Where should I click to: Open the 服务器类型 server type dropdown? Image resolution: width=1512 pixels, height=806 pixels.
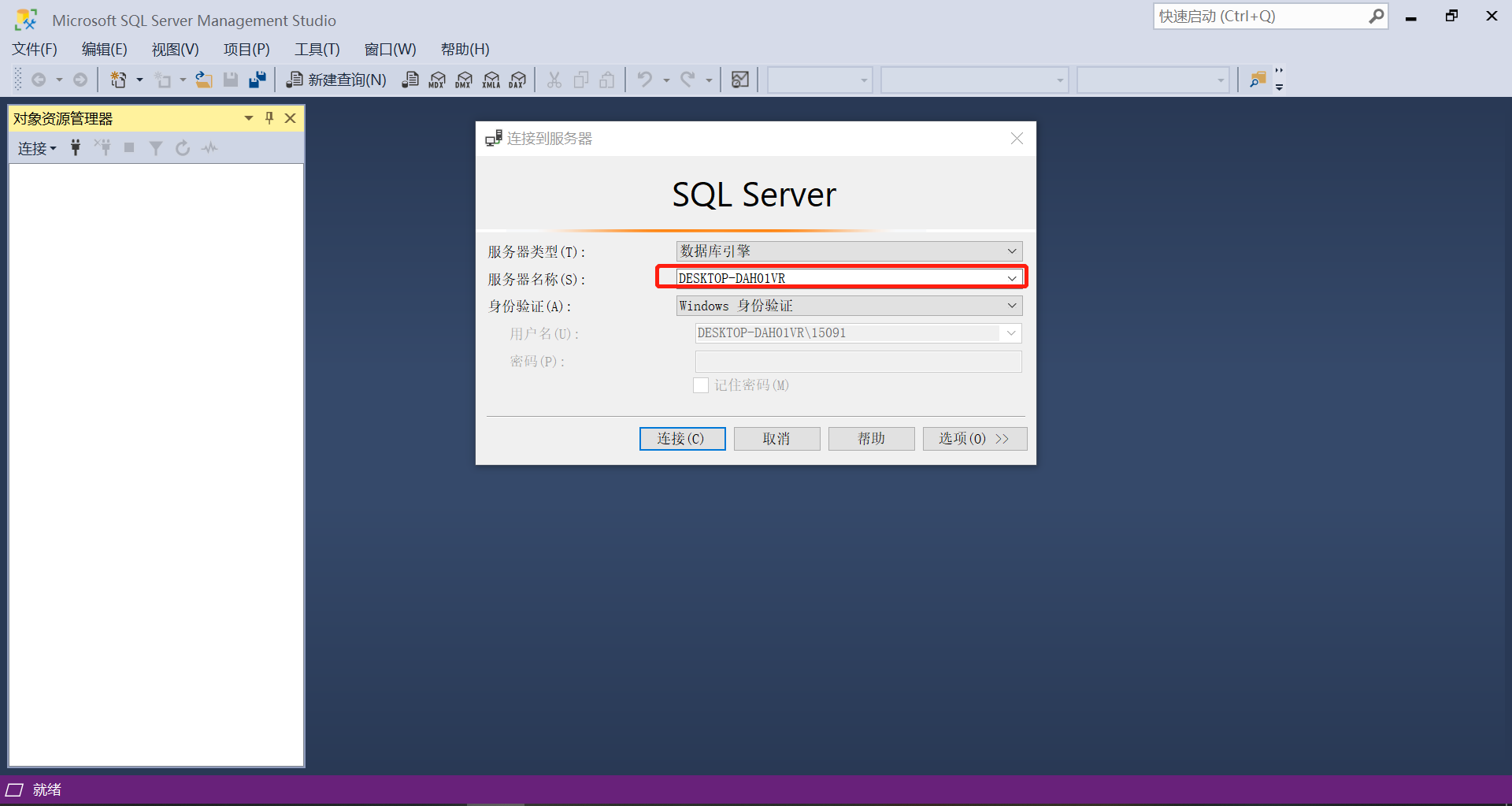pos(1012,251)
